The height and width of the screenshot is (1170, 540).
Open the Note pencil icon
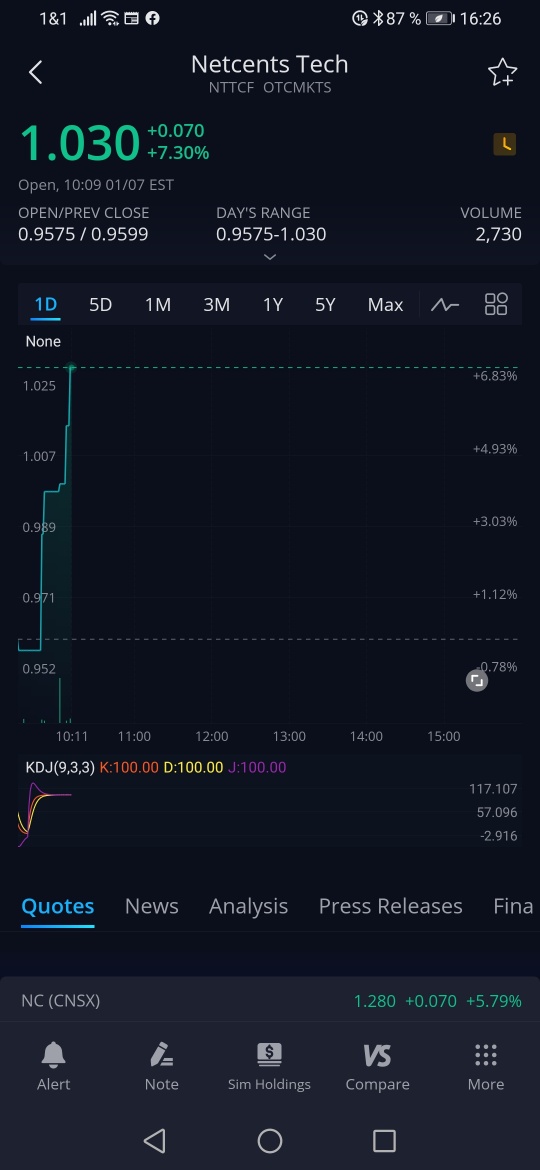pos(161,1067)
